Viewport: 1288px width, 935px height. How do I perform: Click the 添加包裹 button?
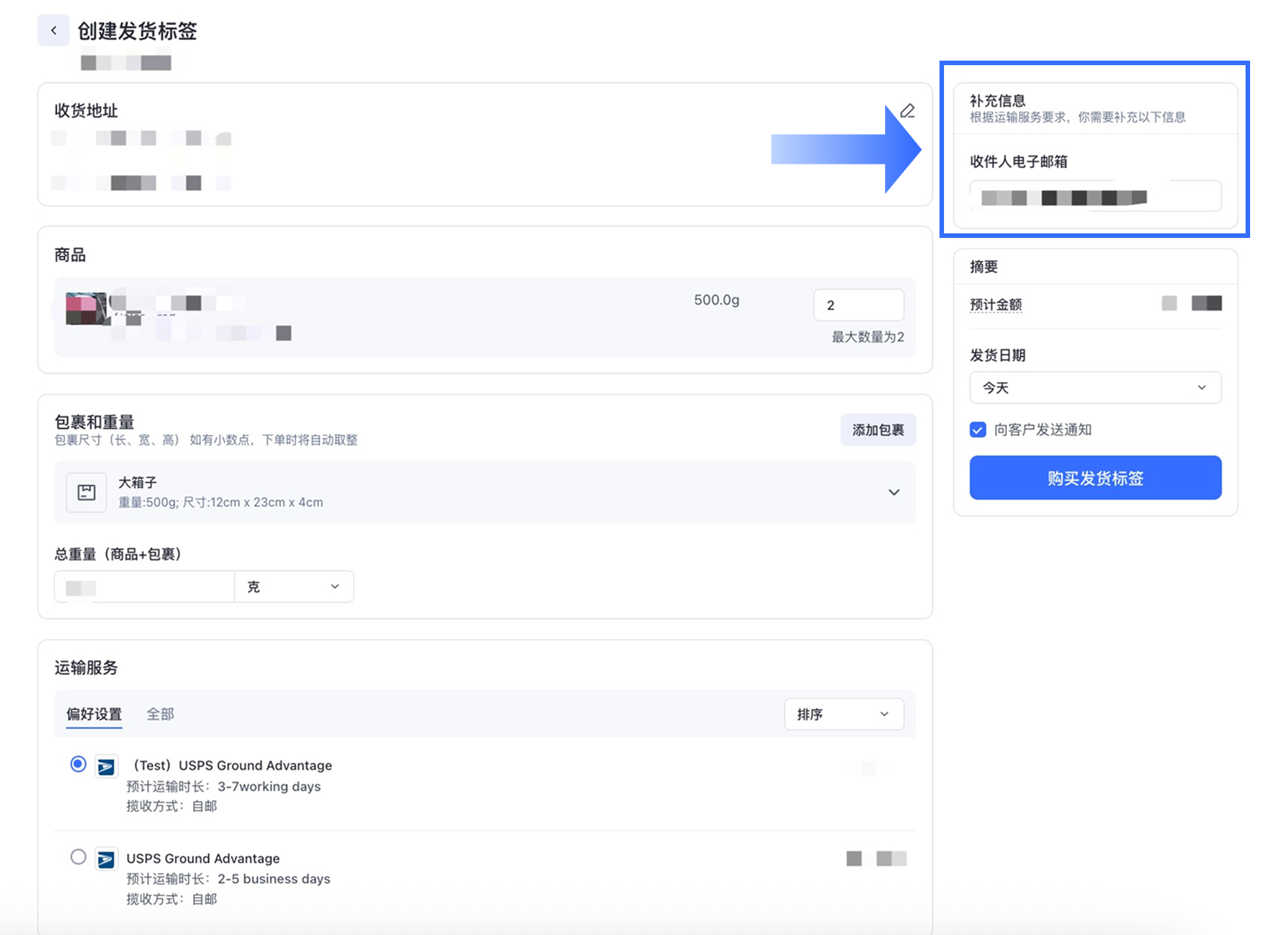877,430
